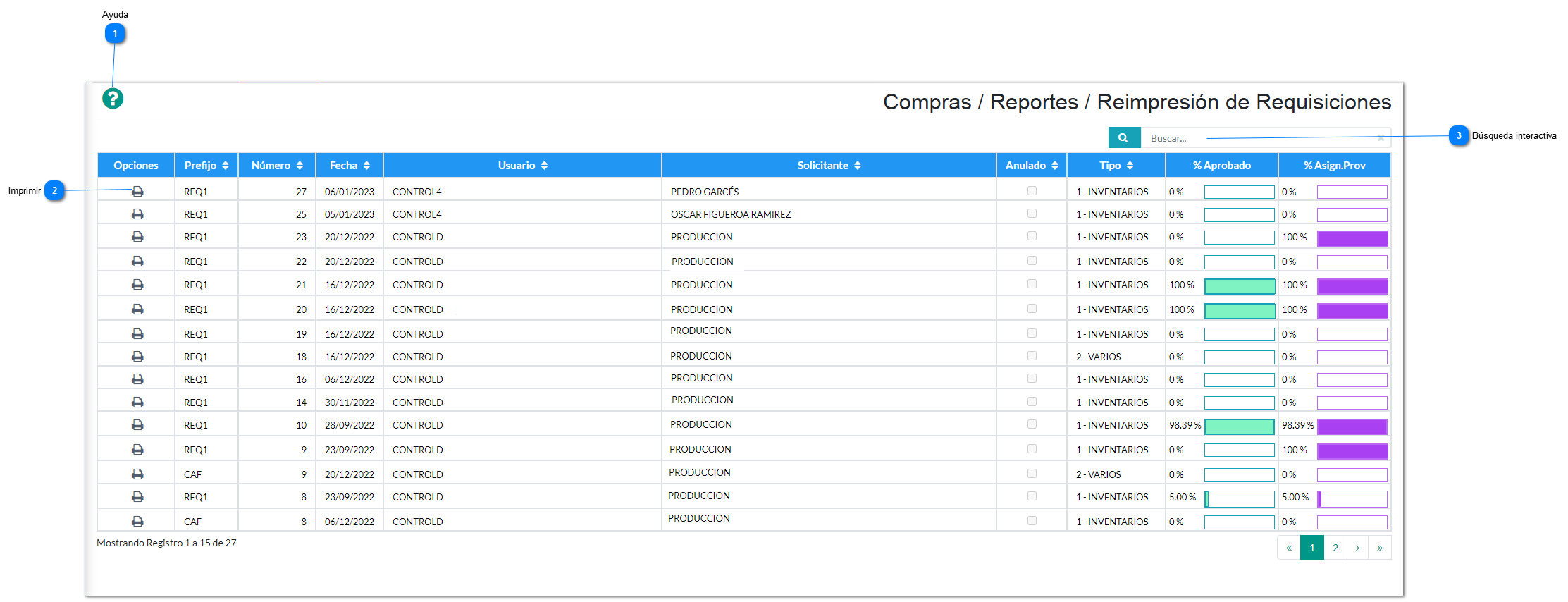Sort table by Prefijo column
1568x602 pixels.
click(x=206, y=166)
